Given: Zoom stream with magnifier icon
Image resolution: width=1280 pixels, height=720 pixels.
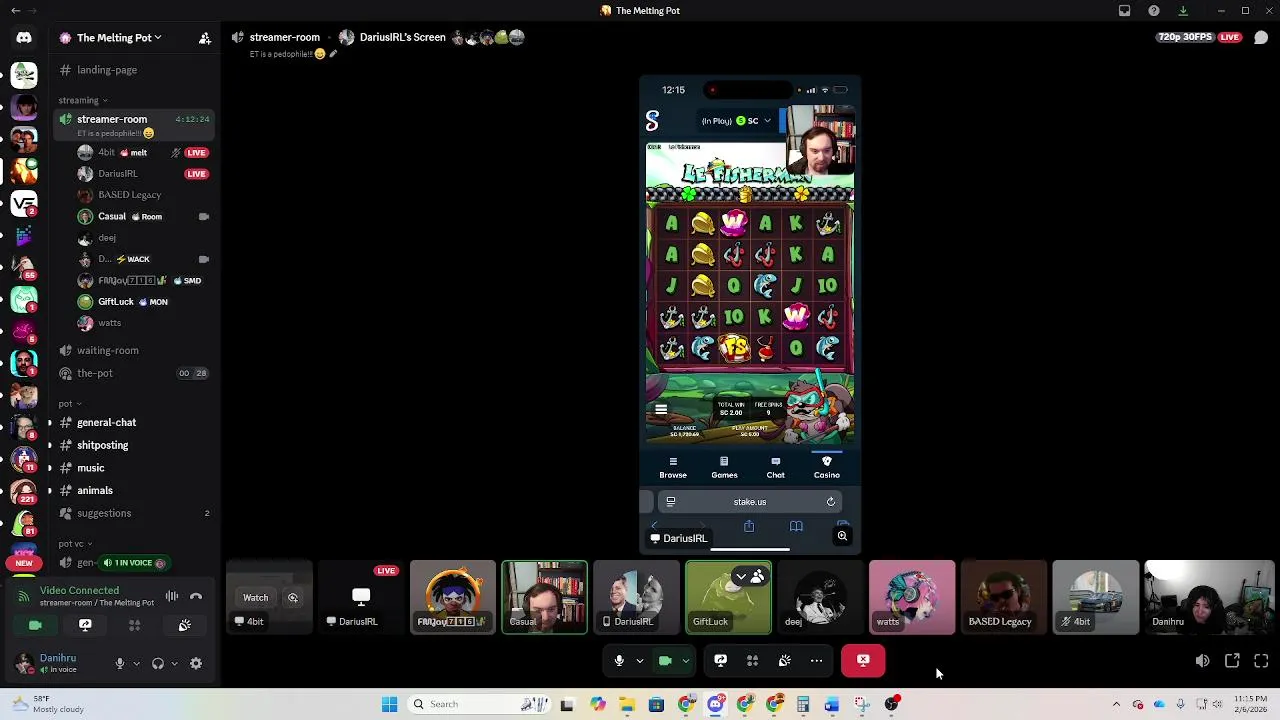Looking at the screenshot, I should coord(842,537).
